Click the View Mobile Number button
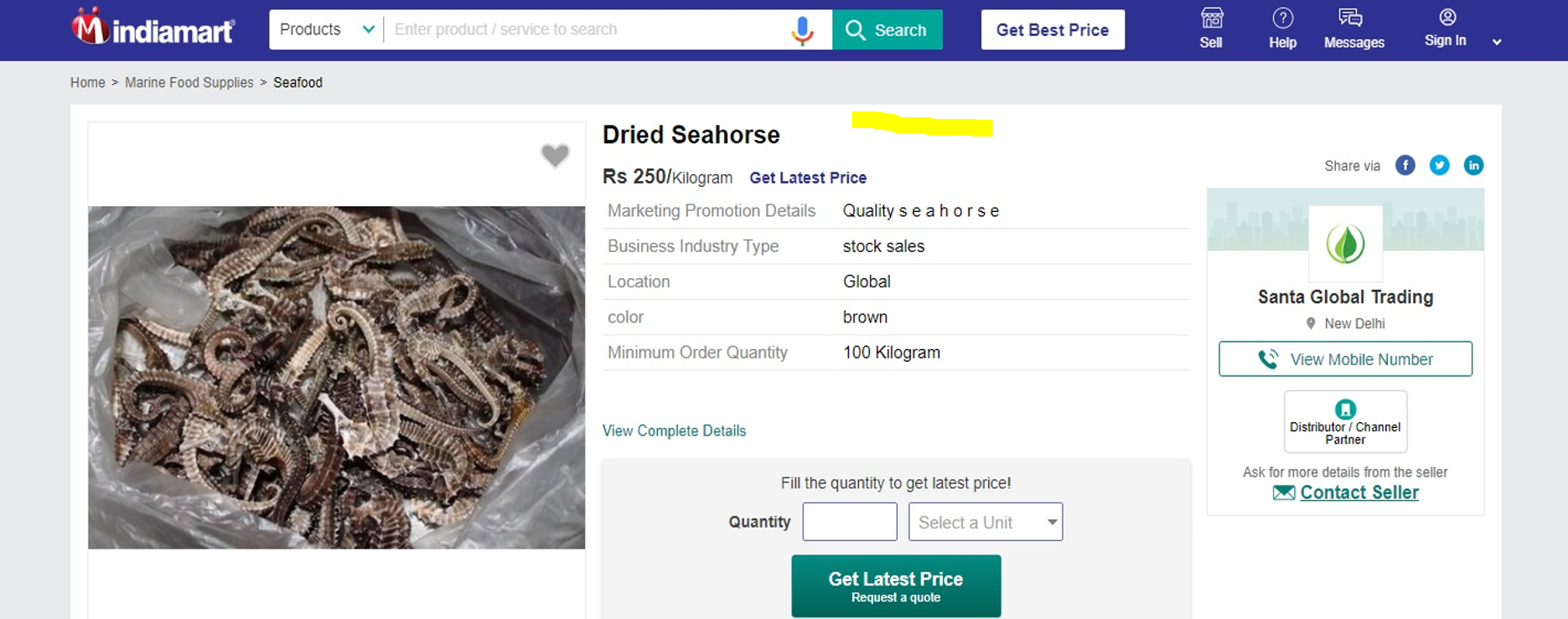The image size is (1568, 619). [1345, 359]
